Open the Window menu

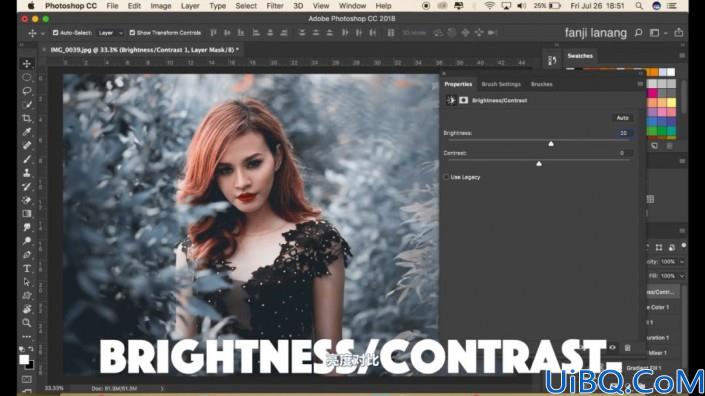(352, 6)
